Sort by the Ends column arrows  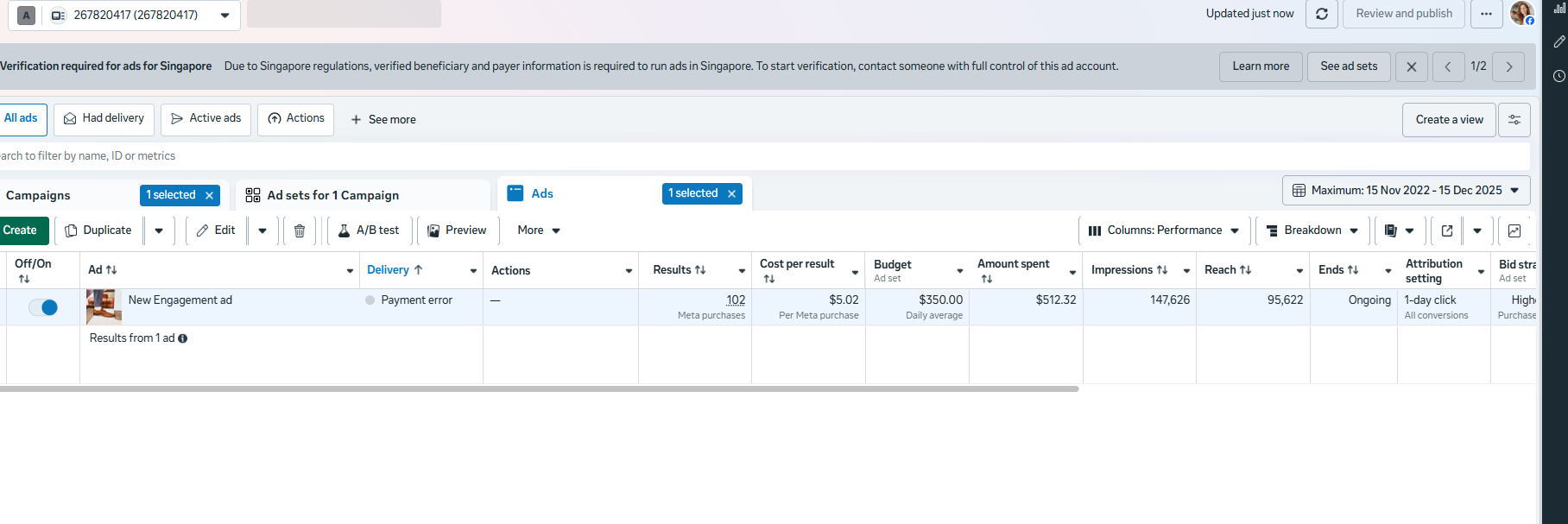1353,270
